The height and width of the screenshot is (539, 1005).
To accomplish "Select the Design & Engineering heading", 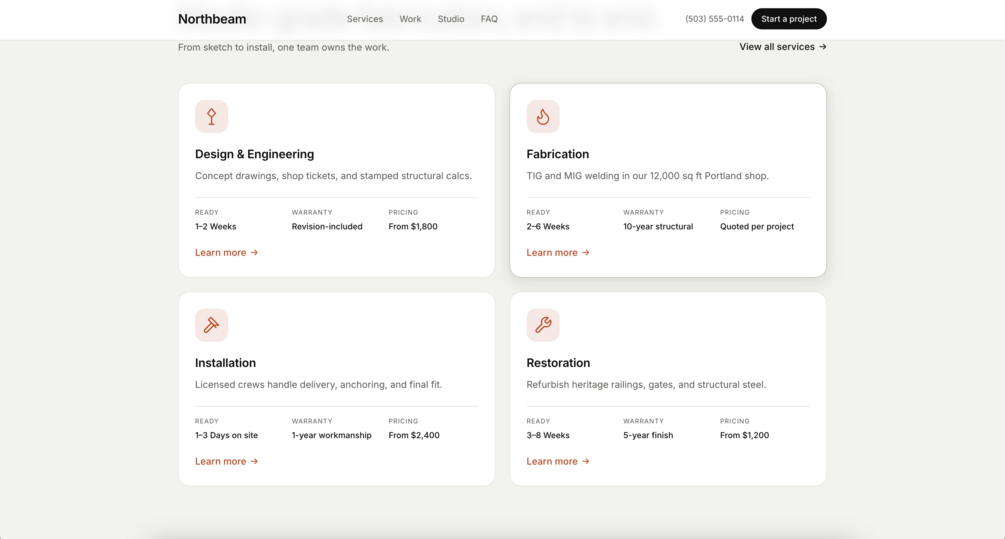I will pos(254,154).
